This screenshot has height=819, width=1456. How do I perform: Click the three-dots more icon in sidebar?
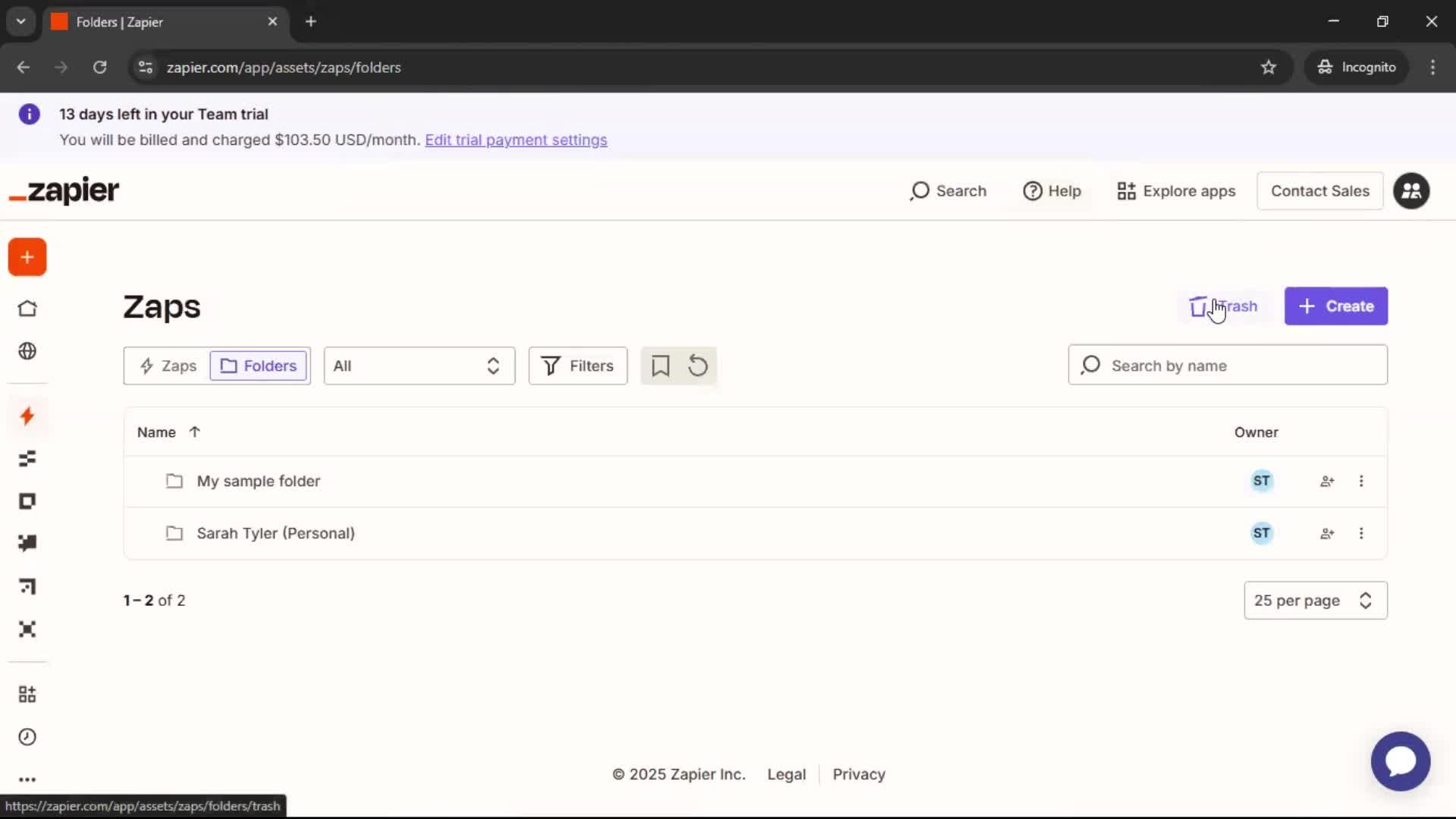[x=27, y=780]
